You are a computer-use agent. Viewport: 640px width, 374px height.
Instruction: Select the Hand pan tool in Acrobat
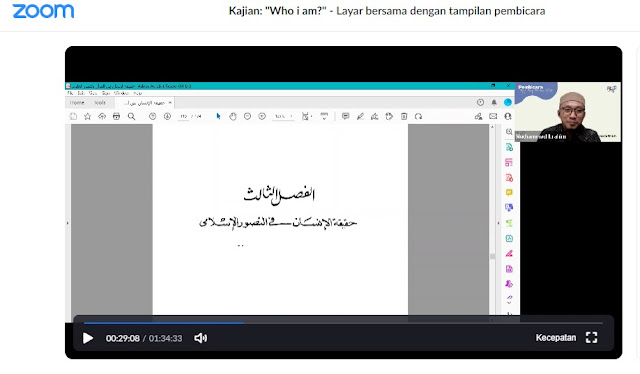tap(233, 116)
